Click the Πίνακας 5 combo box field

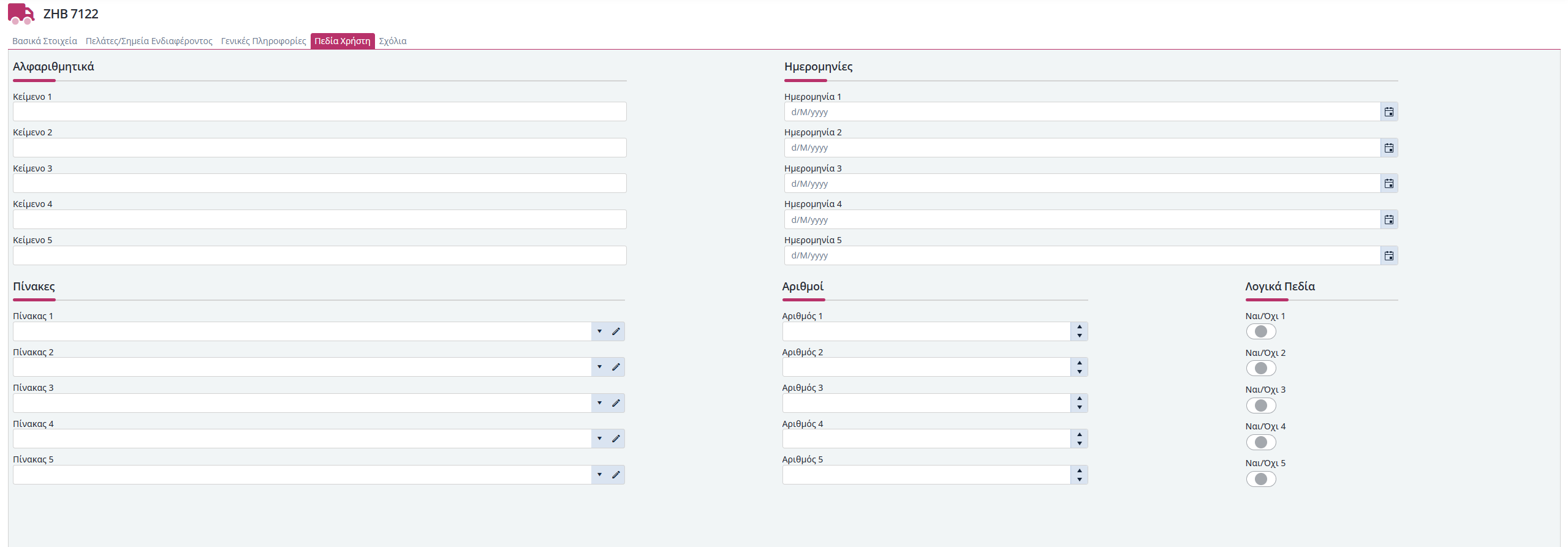(x=302, y=475)
